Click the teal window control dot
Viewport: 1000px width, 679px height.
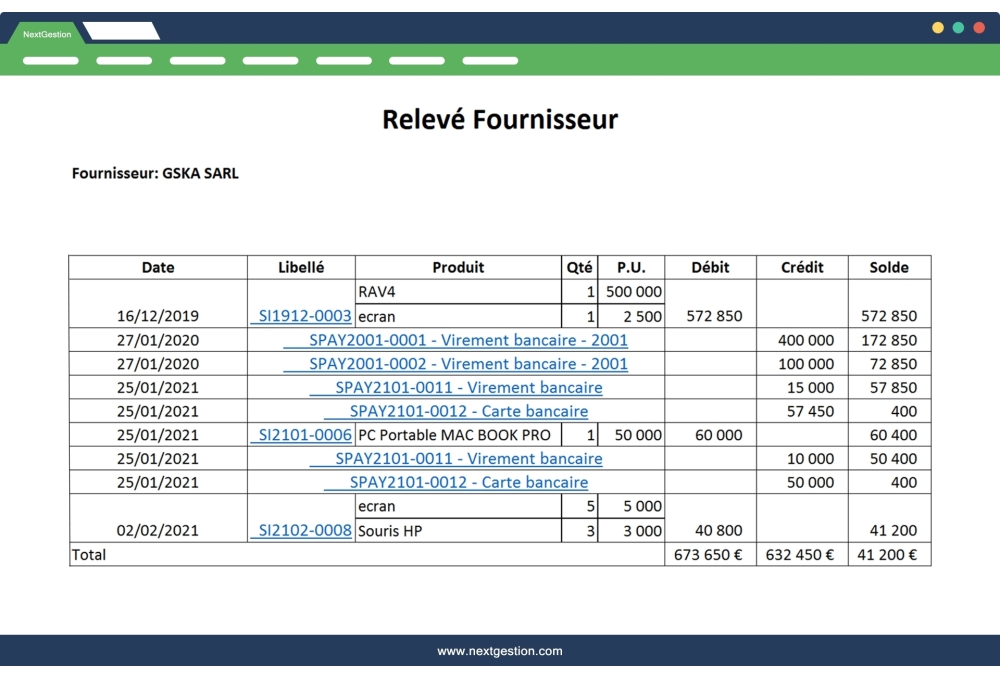pos(958,28)
